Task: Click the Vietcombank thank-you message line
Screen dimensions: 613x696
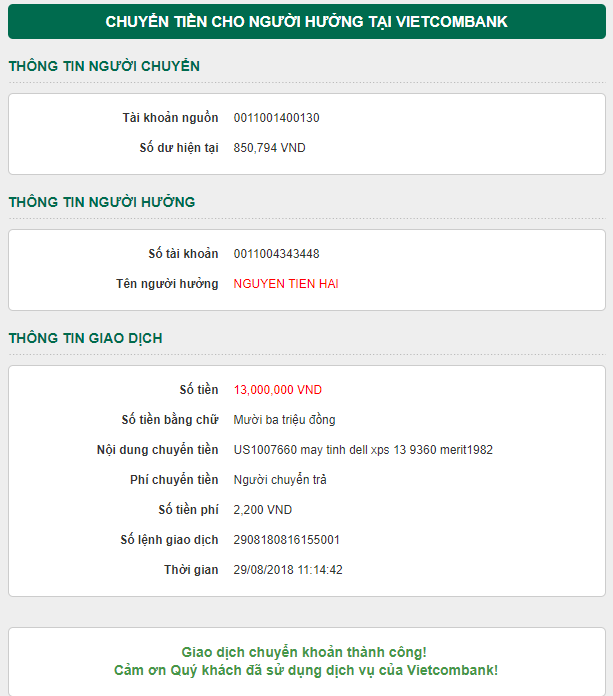Action: pyautogui.click(x=305, y=670)
